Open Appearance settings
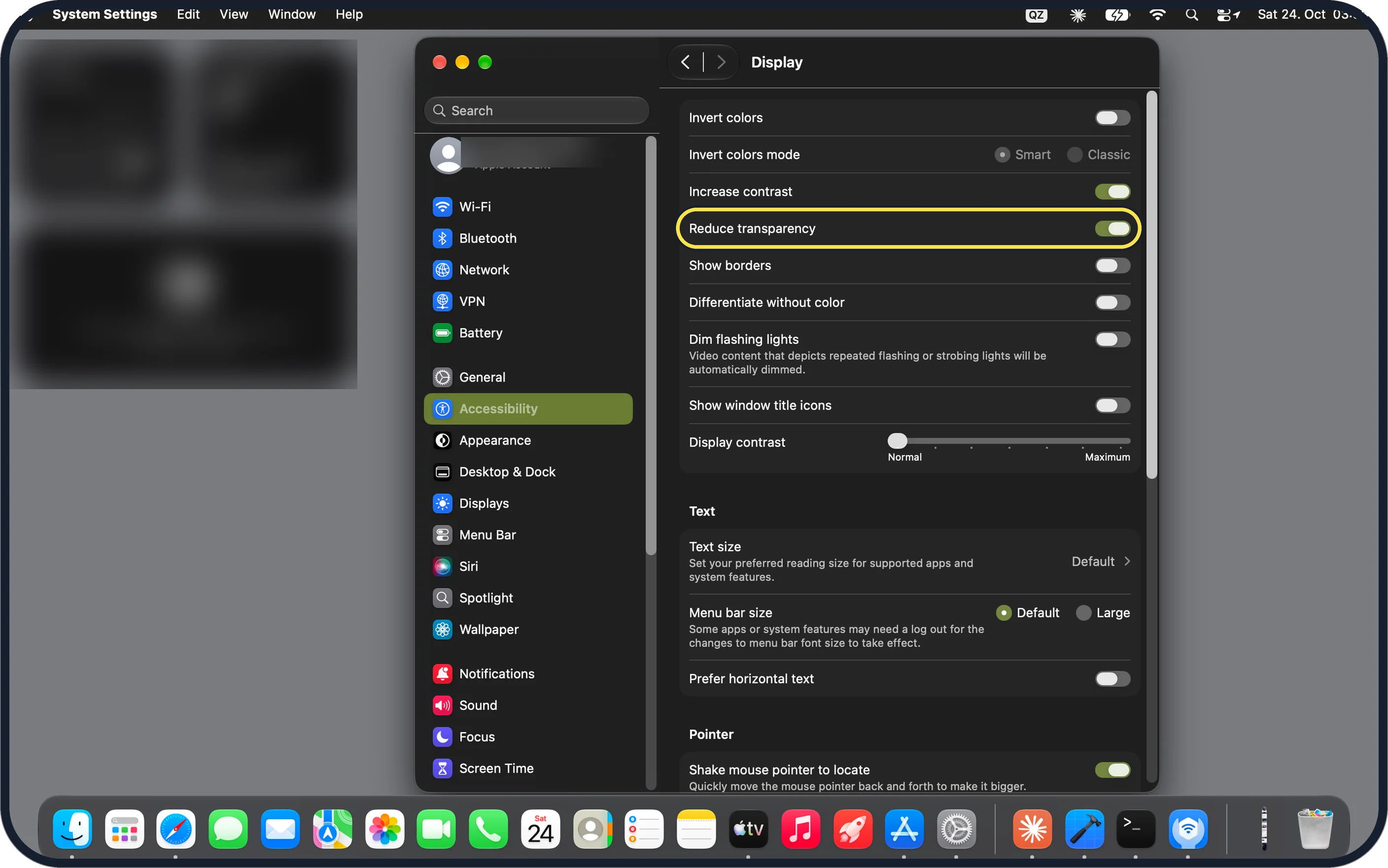 528,440
